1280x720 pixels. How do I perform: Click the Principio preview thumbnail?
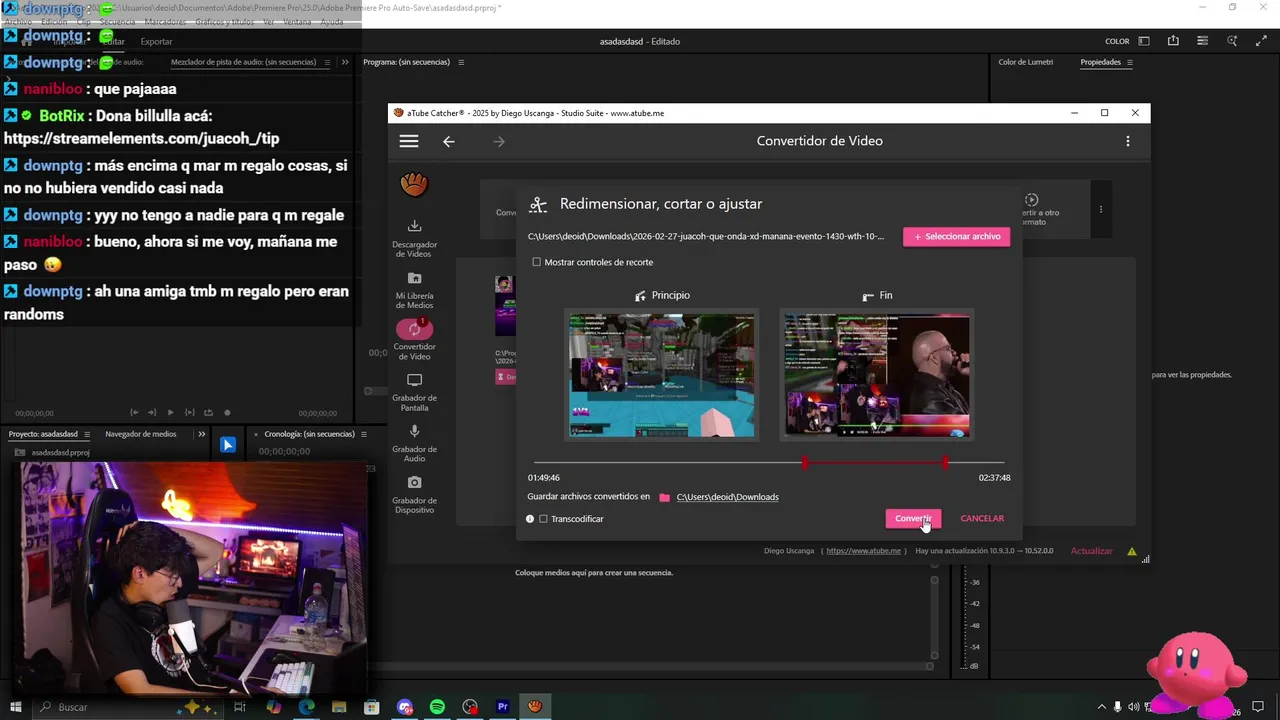[662, 375]
